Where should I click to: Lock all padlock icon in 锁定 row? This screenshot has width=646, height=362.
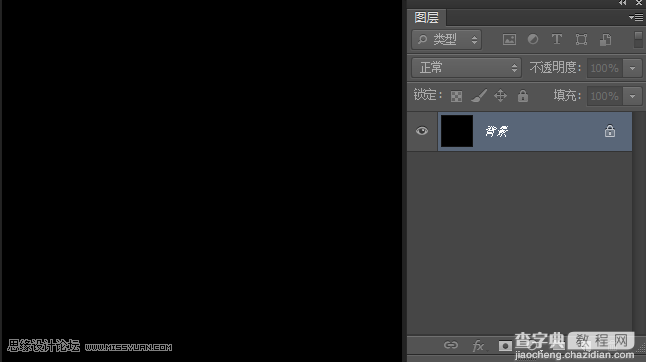click(523, 96)
